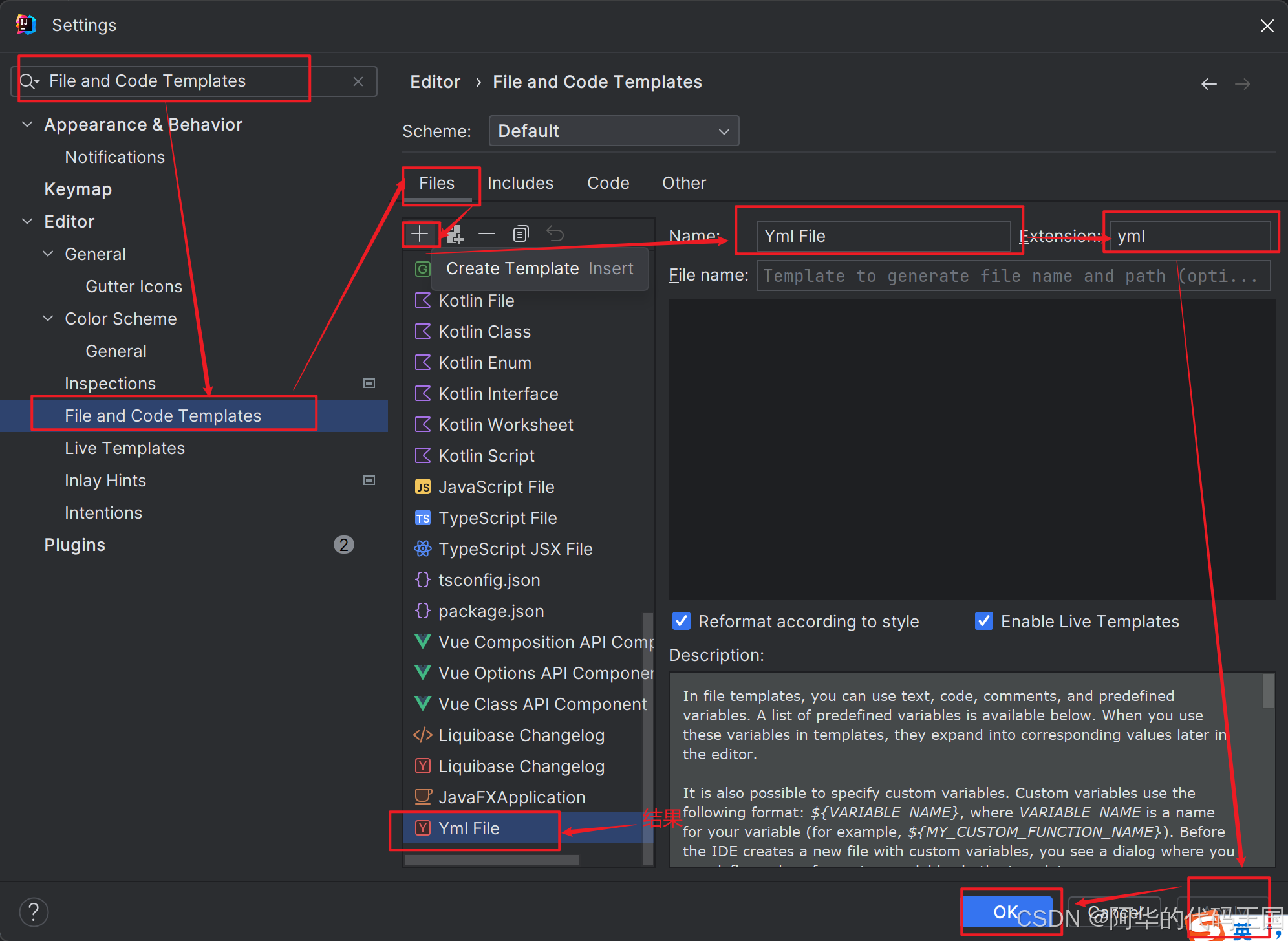Clear the settings search field
Image resolution: width=1288 pixels, height=941 pixels.
358,81
